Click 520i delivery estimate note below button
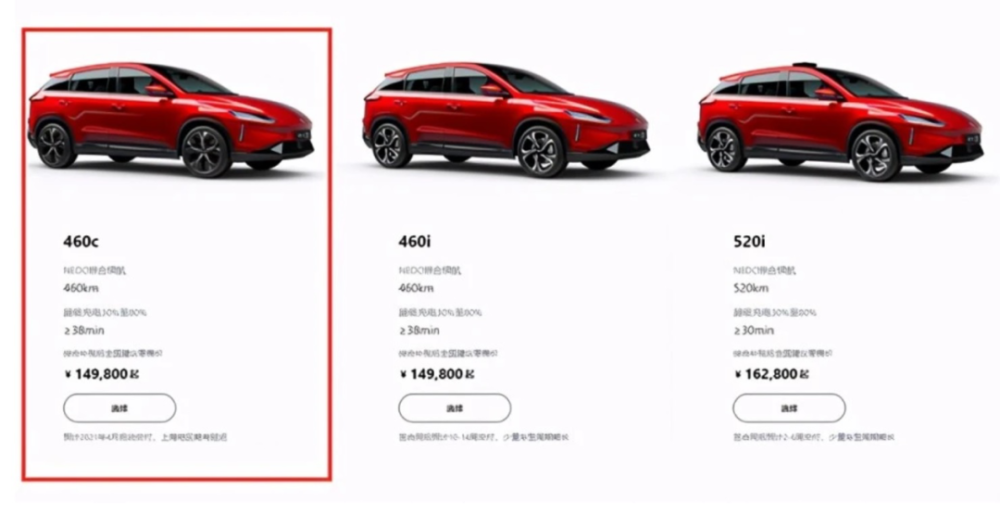Viewport: 1000px width, 514px height. tap(814, 437)
